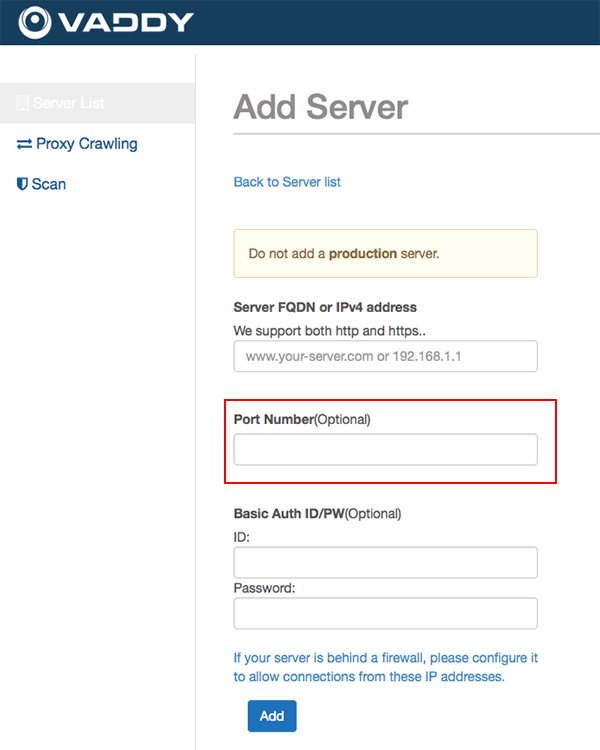600x750 pixels.
Task: Open the firewall IP addresses link
Action: [386, 667]
